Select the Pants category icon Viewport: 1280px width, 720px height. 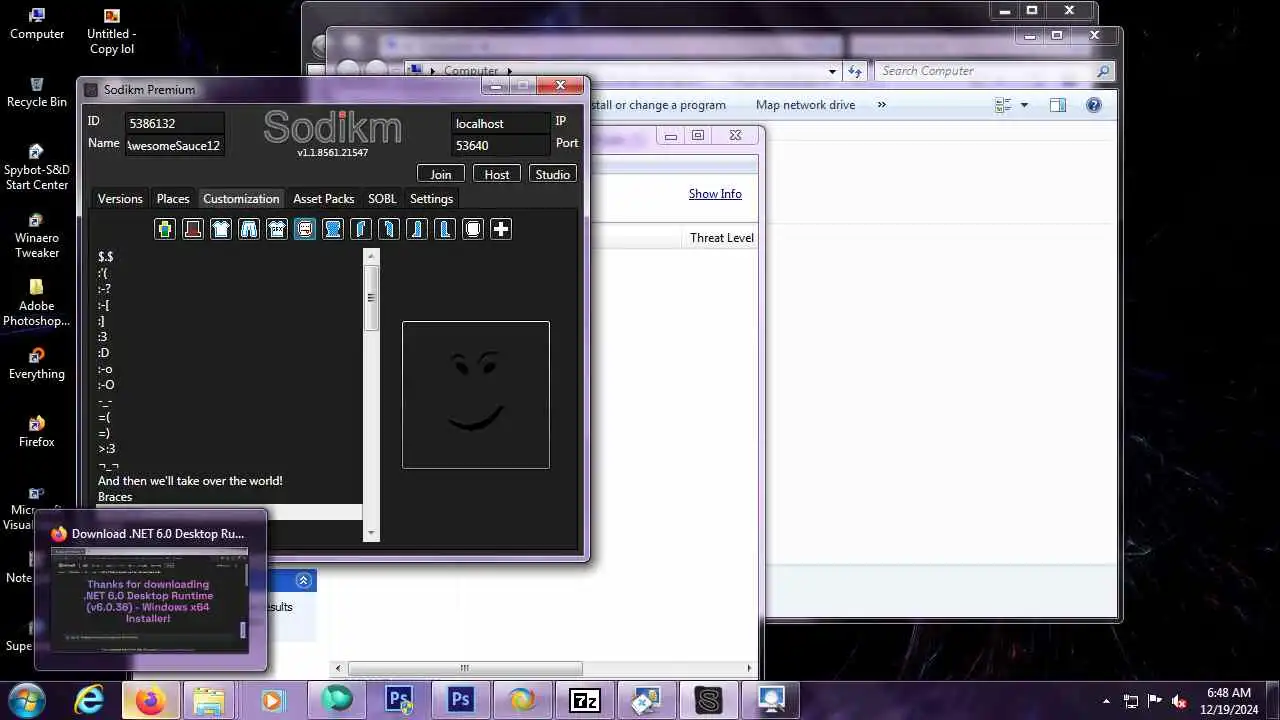coord(249,229)
